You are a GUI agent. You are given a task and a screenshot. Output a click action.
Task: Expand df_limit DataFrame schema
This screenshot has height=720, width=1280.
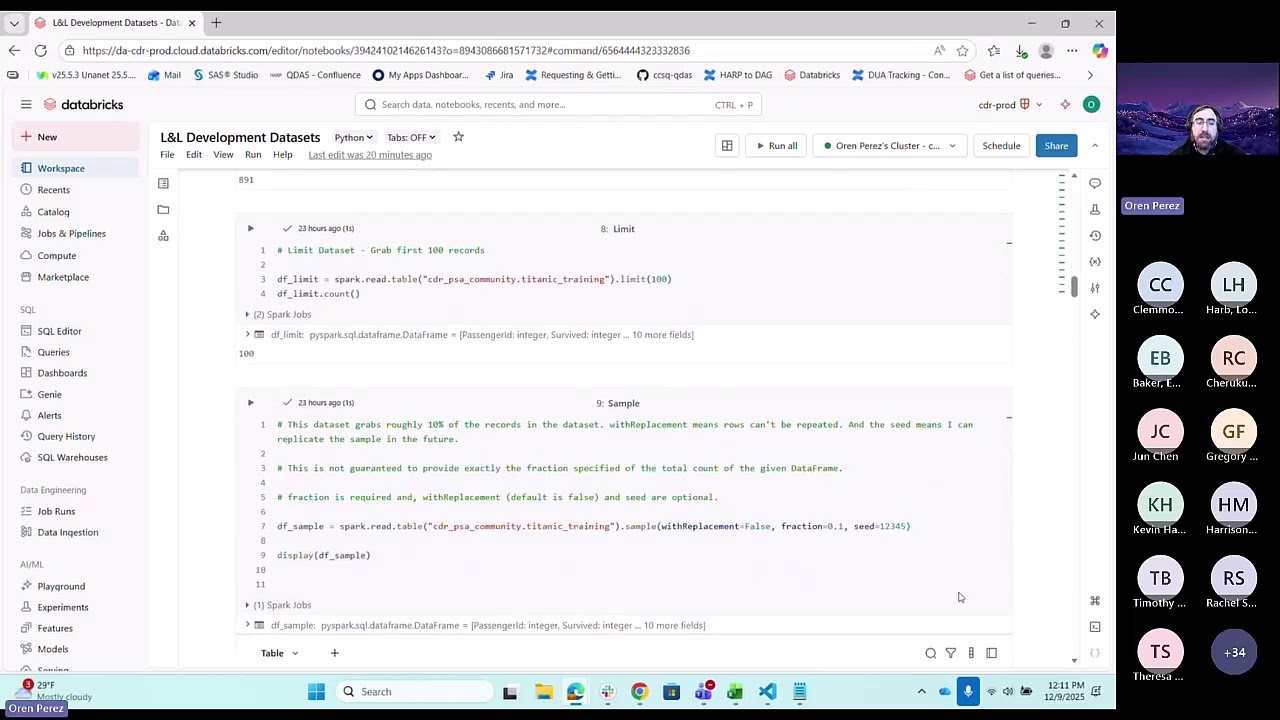(247, 334)
